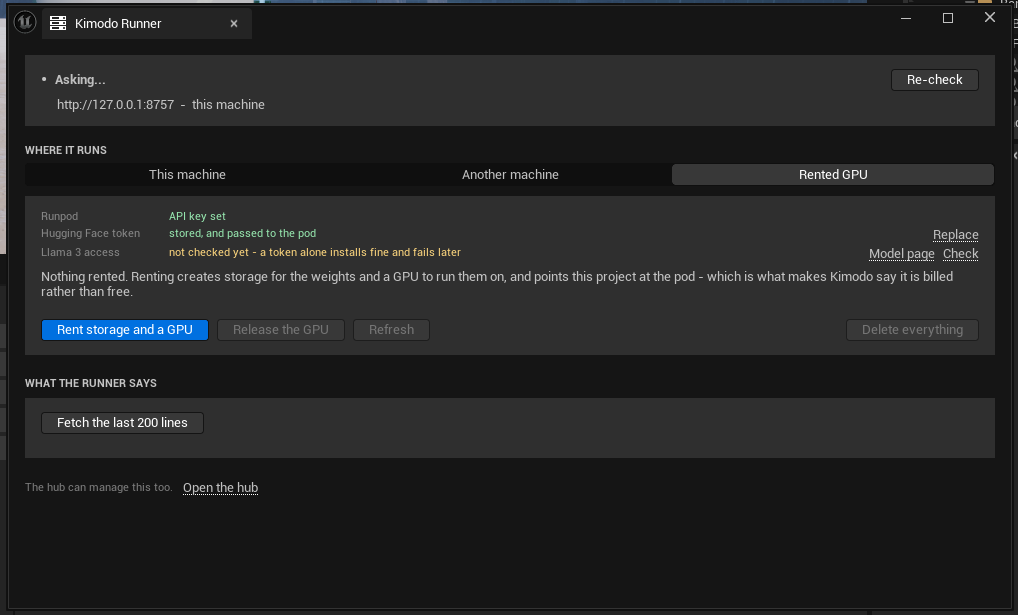Viewport: 1018px width, 615px height.
Task: Click the http://127.0.0.1:8757 address text
Action: tap(116, 105)
